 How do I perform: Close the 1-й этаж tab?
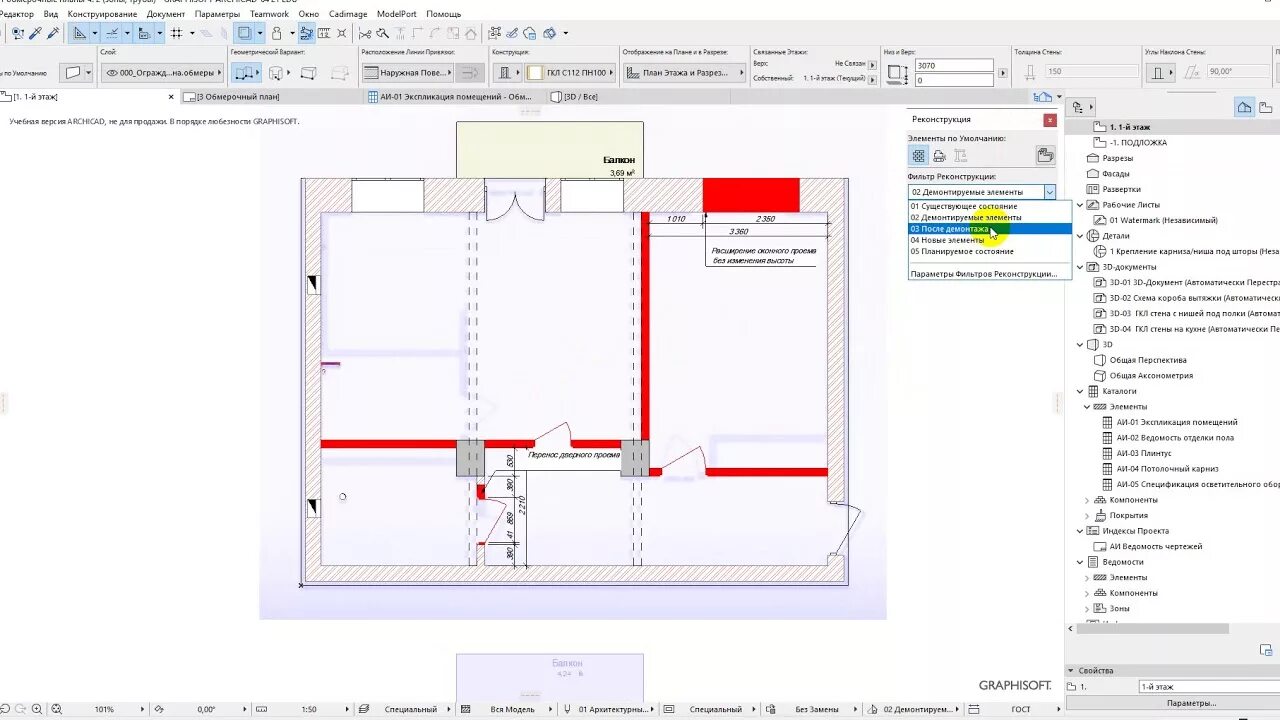click(x=171, y=97)
